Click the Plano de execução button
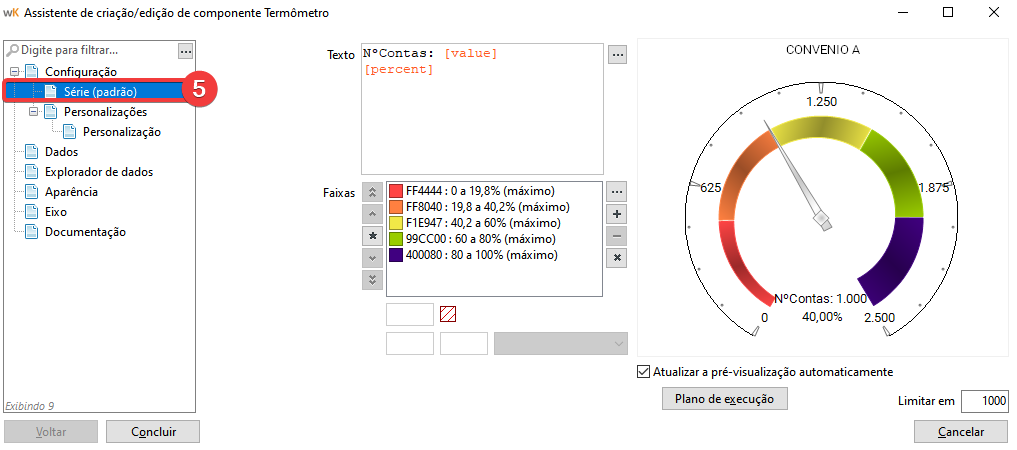Image resolution: width=1017 pixels, height=450 pixels. [724, 399]
